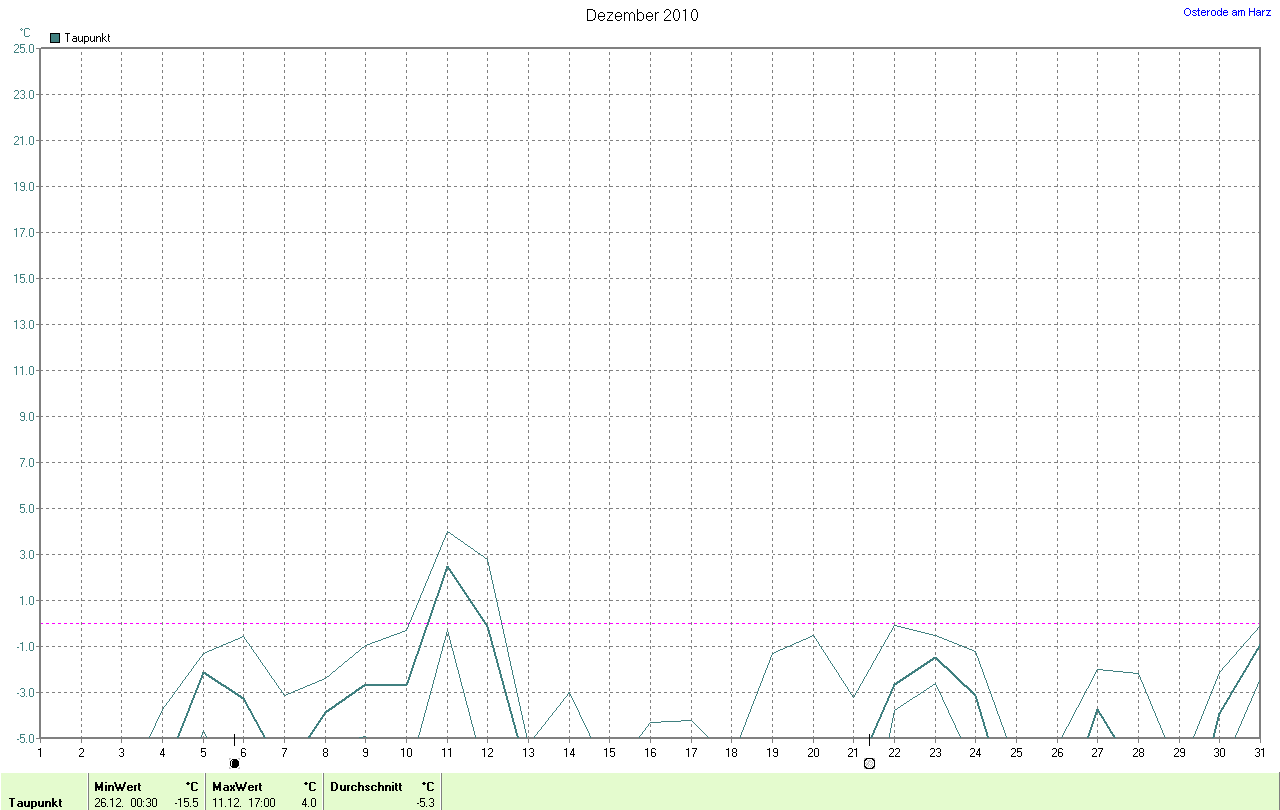
Task: Select the Taupunkt legend label
Action: click(87, 38)
